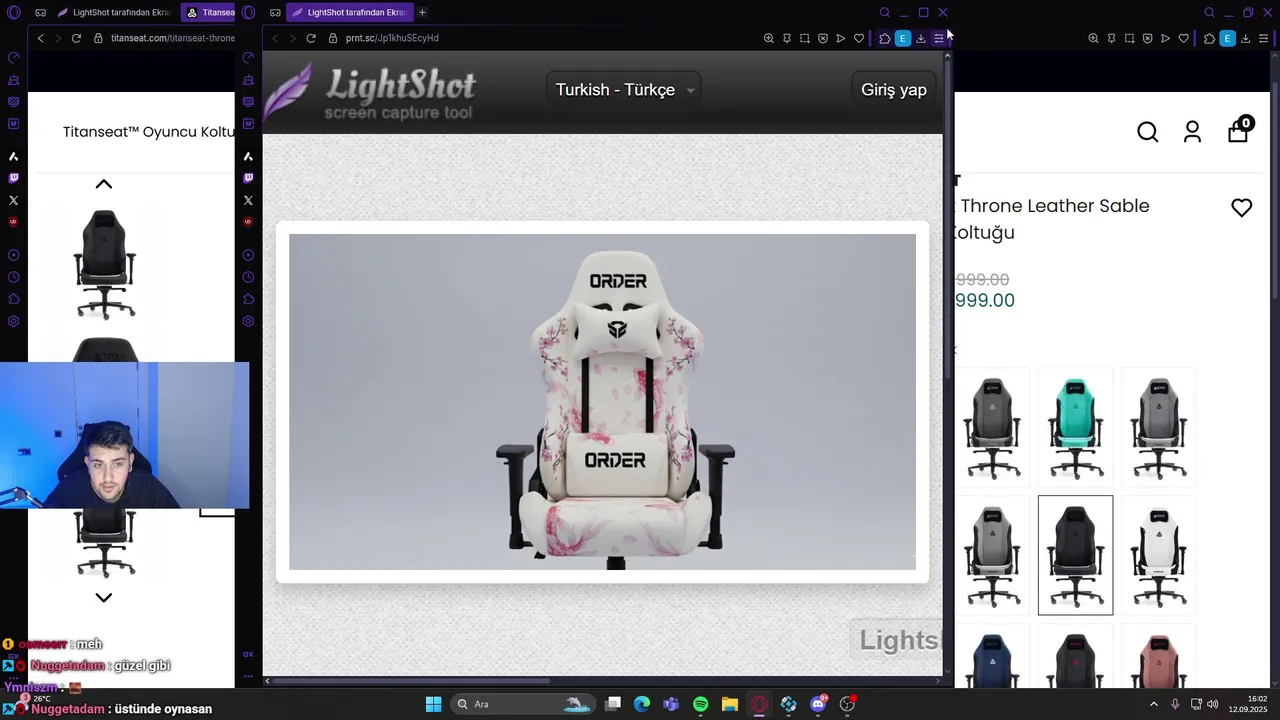
Task: Reload the prnt.sc page in front window
Action: point(311,38)
